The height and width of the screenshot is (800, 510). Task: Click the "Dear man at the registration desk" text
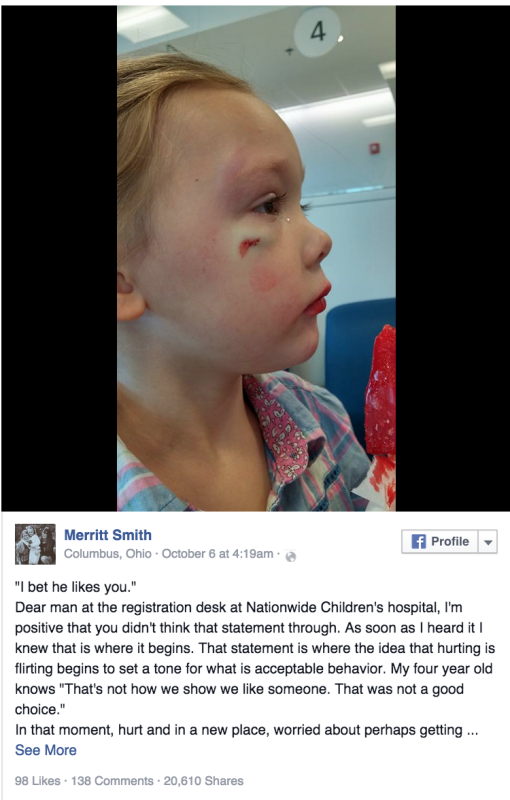128,607
